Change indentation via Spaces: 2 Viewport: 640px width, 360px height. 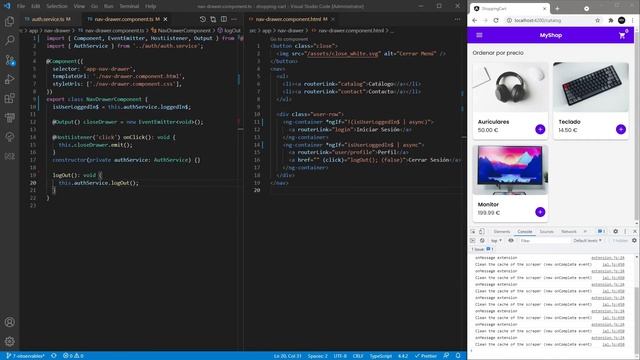tap(318, 356)
